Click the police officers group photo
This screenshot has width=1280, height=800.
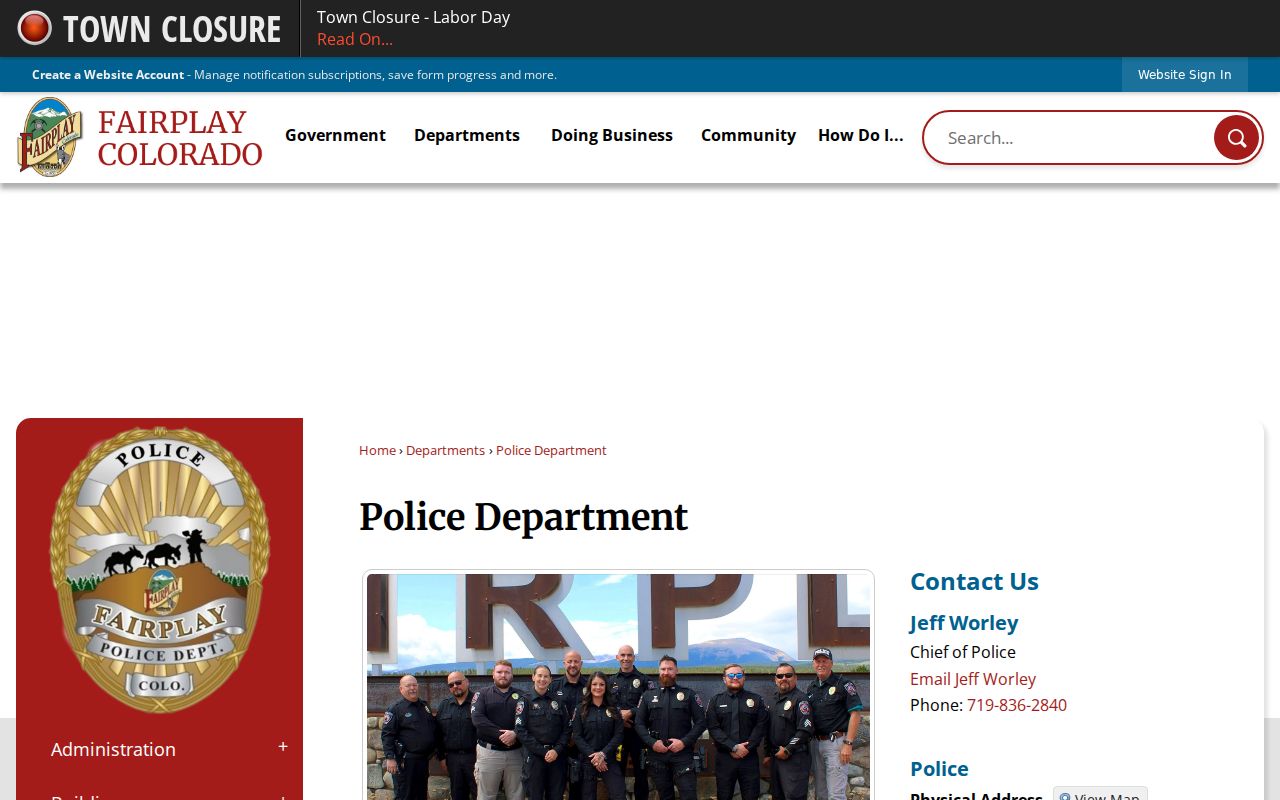point(618,686)
